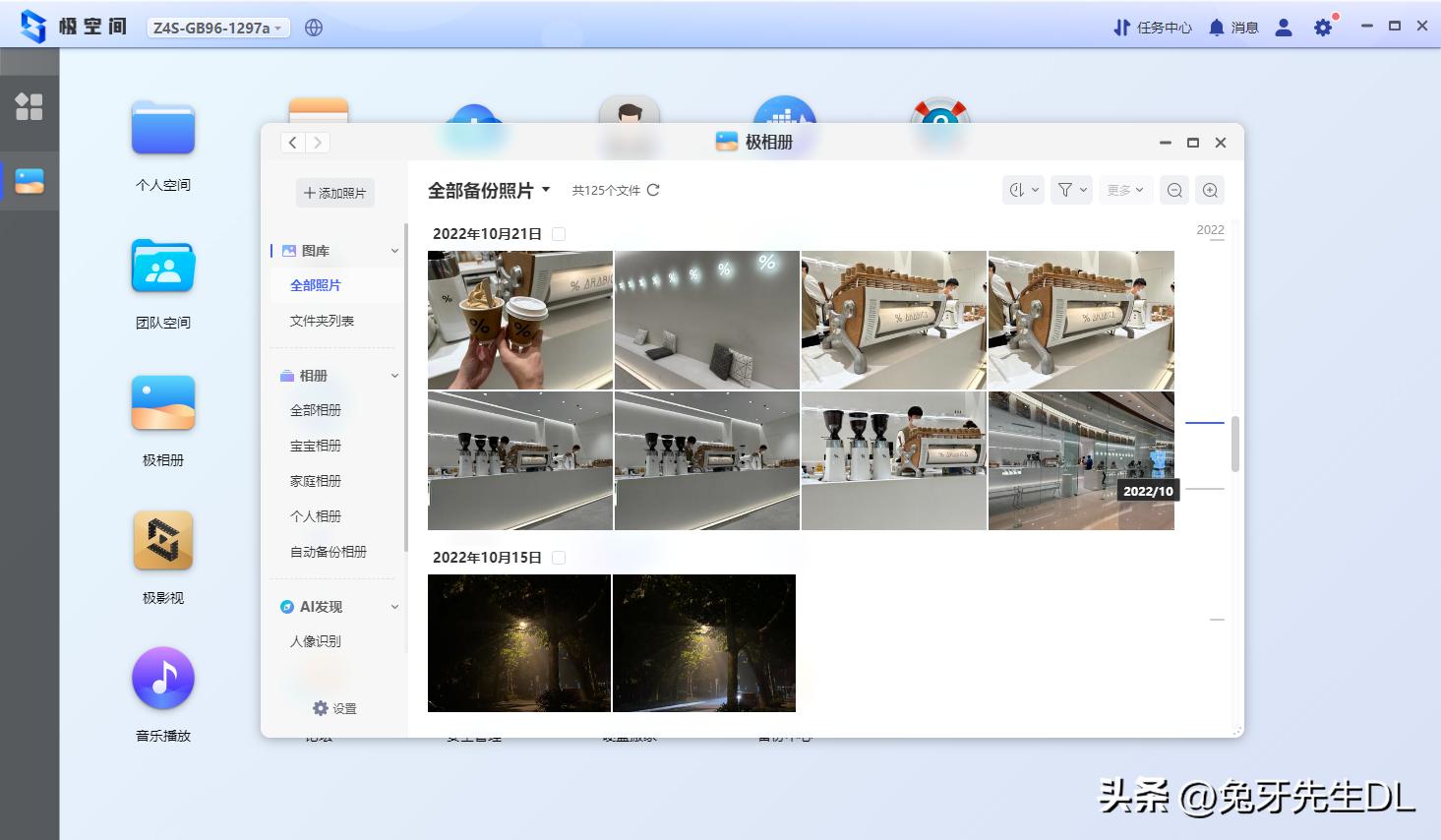The height and width of the screenshot is (840, 1441).
Task: Click the settings gear in top bar
Action: pos(1323,28)
